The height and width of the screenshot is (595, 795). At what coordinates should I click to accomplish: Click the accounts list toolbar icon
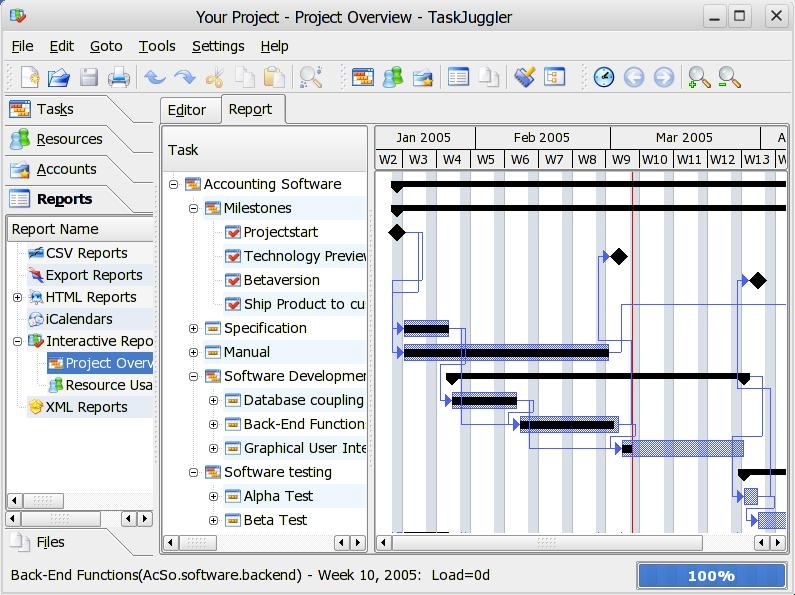click(x=422, y=78)
